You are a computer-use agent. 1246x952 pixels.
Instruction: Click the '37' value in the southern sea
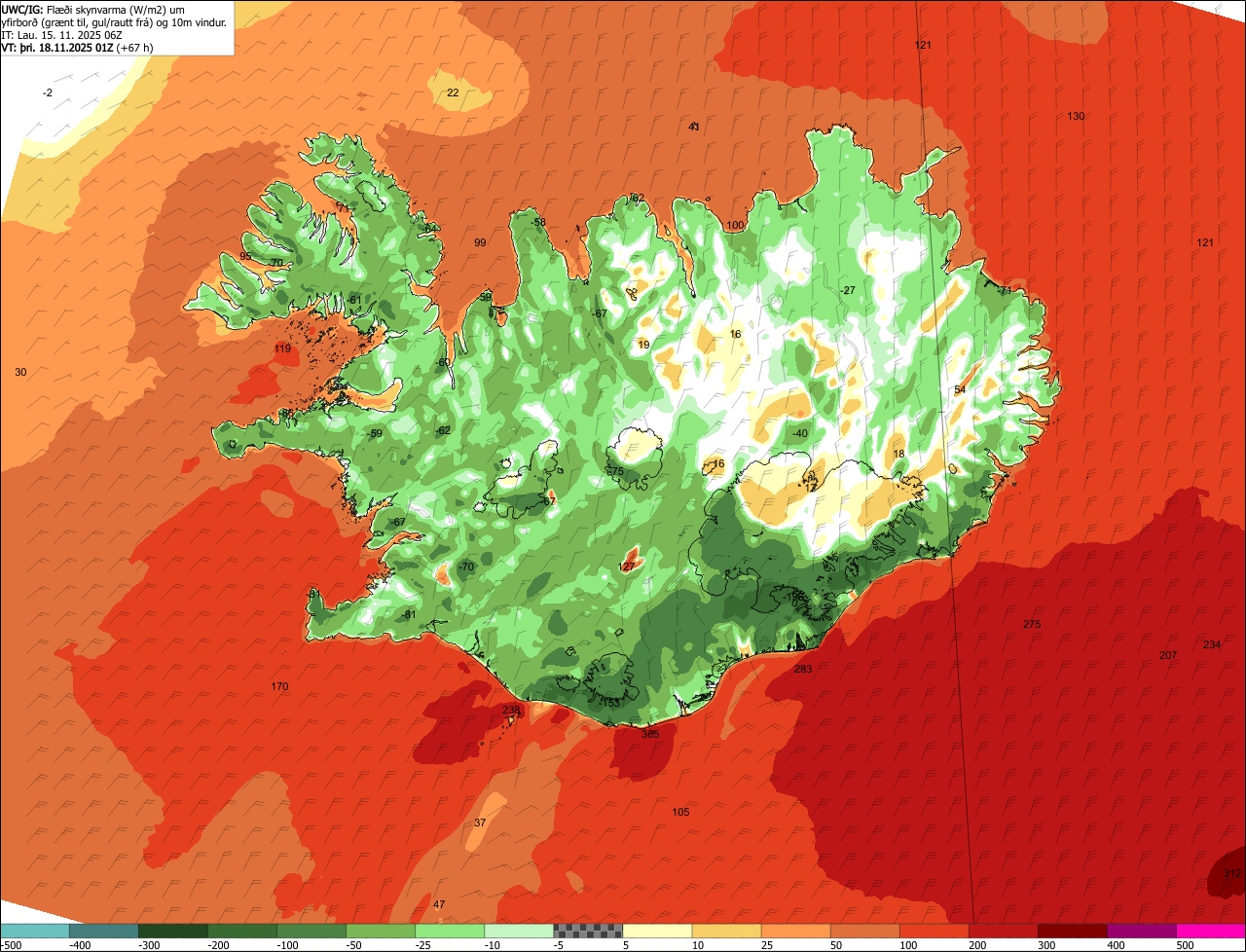(x=480, y=823)
